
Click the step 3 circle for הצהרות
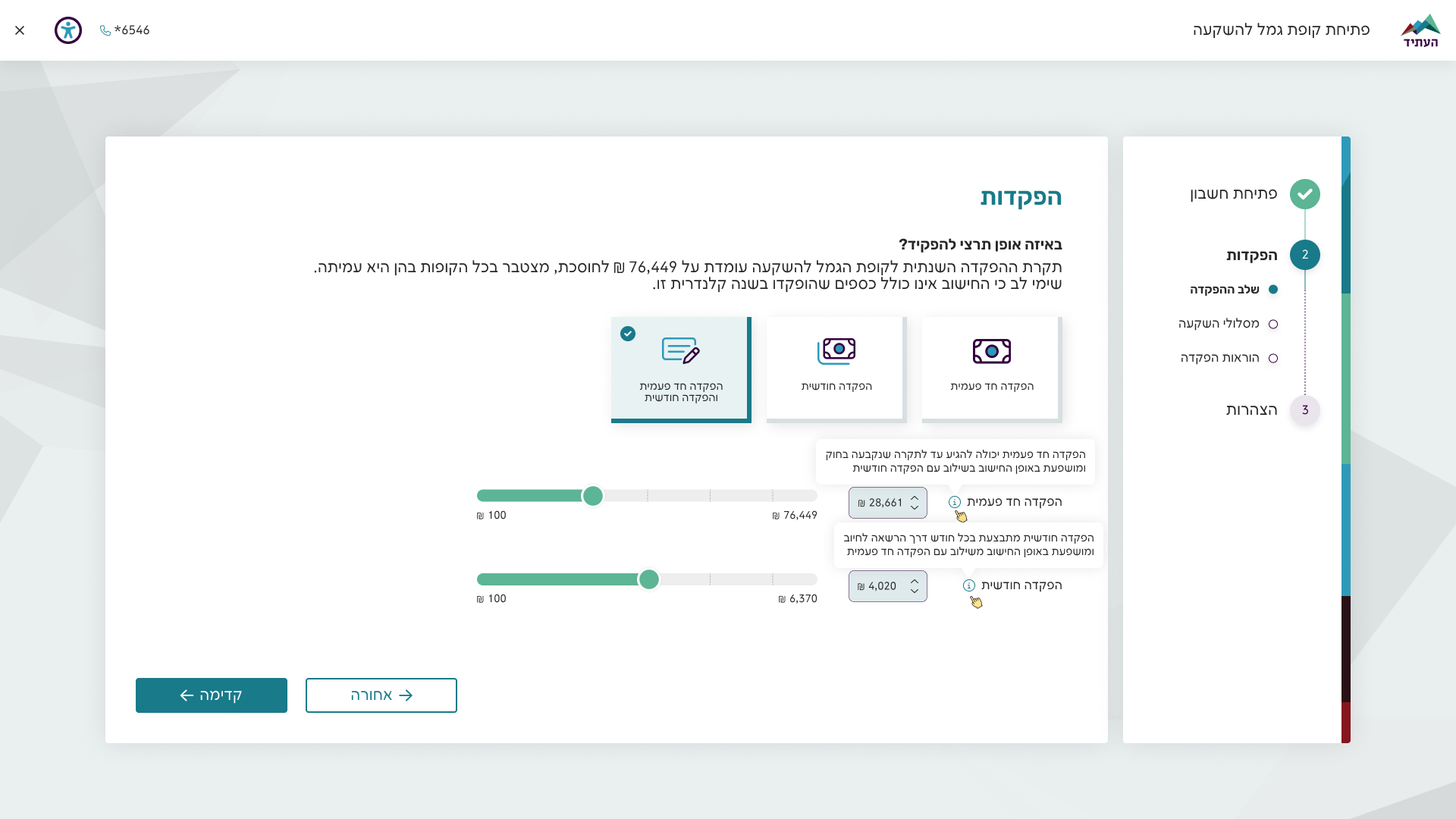tap(1305, 410)
